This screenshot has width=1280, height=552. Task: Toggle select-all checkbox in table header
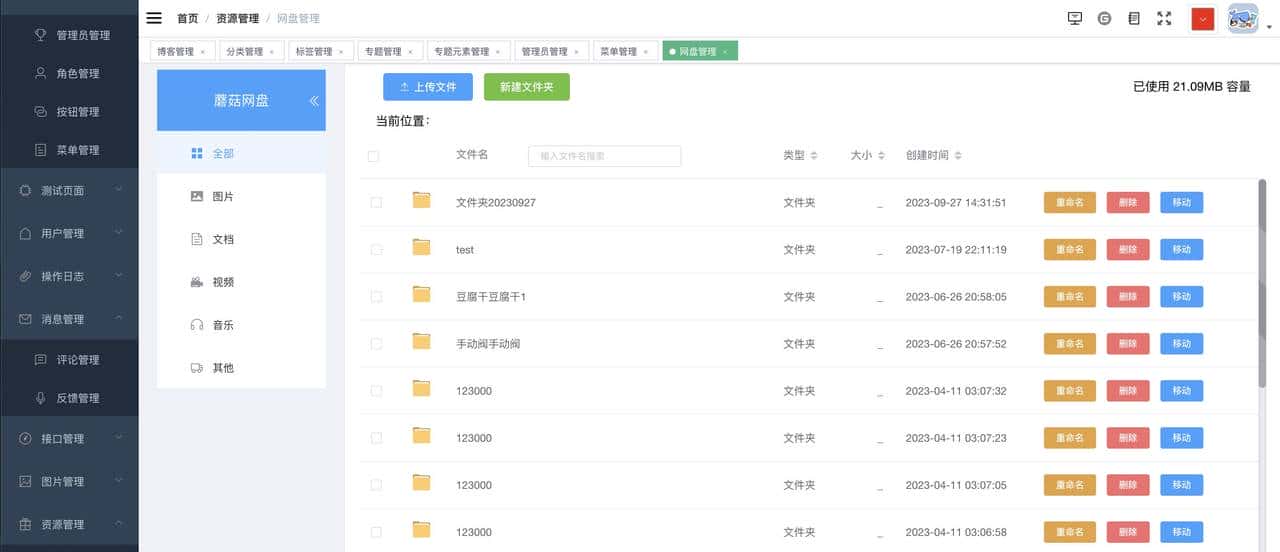pos(374,156)
